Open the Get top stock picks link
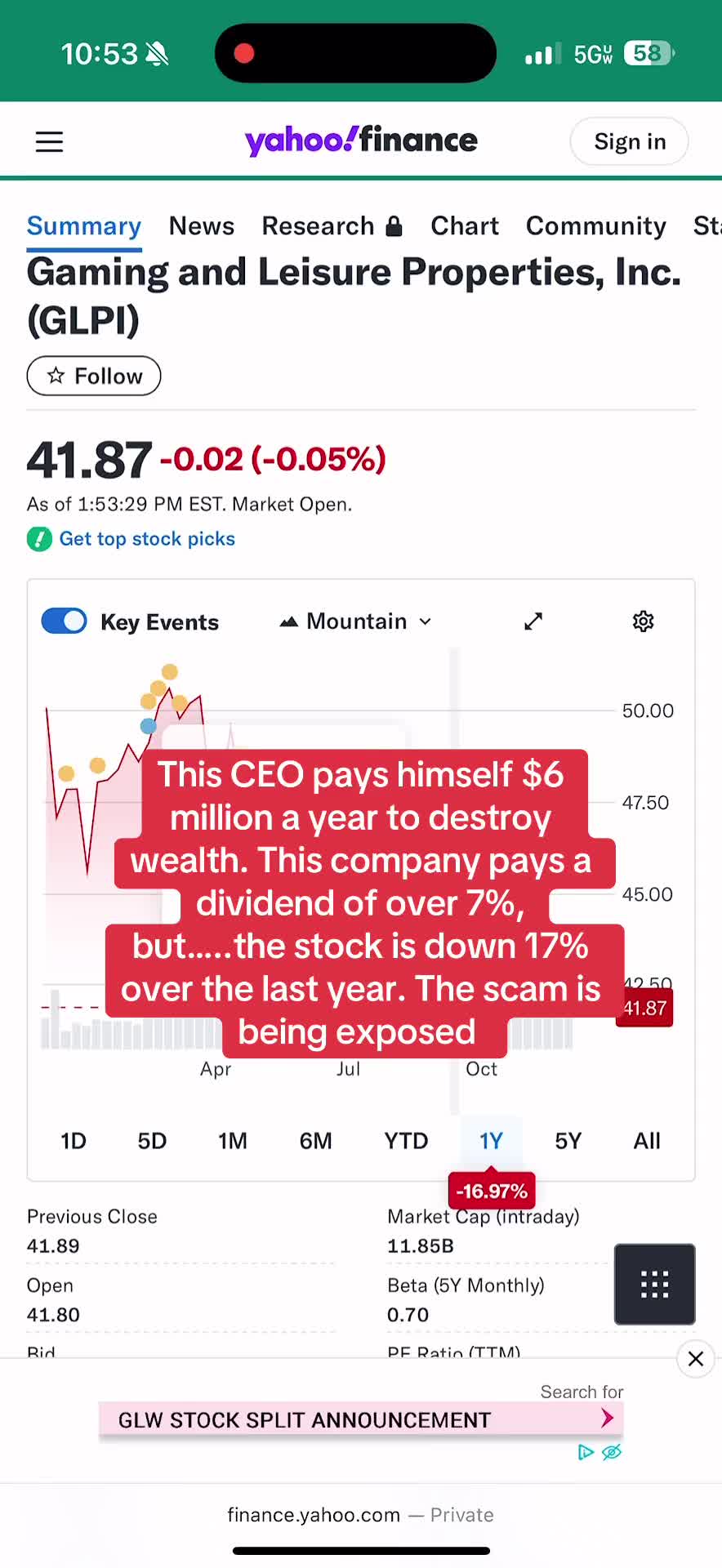This screenshot has height=1568, width=722. [x=147, y=539]
